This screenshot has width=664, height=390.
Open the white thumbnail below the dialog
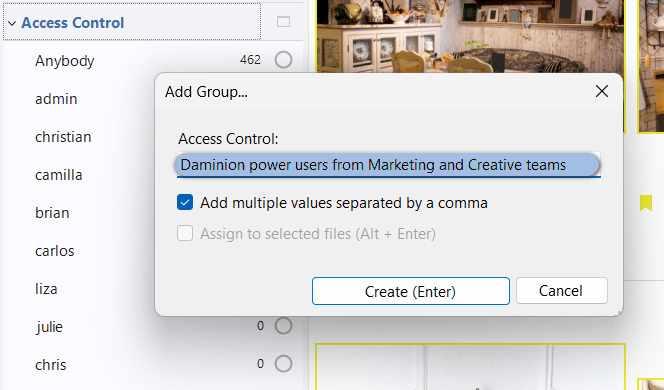[470, 367]
